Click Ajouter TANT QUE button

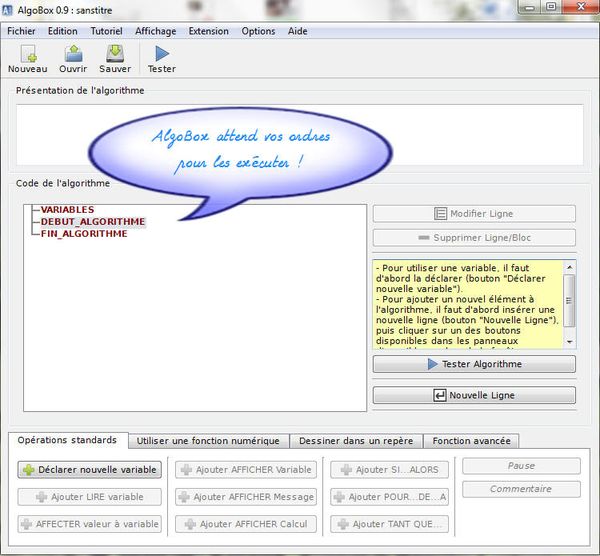tap(390, 524)
